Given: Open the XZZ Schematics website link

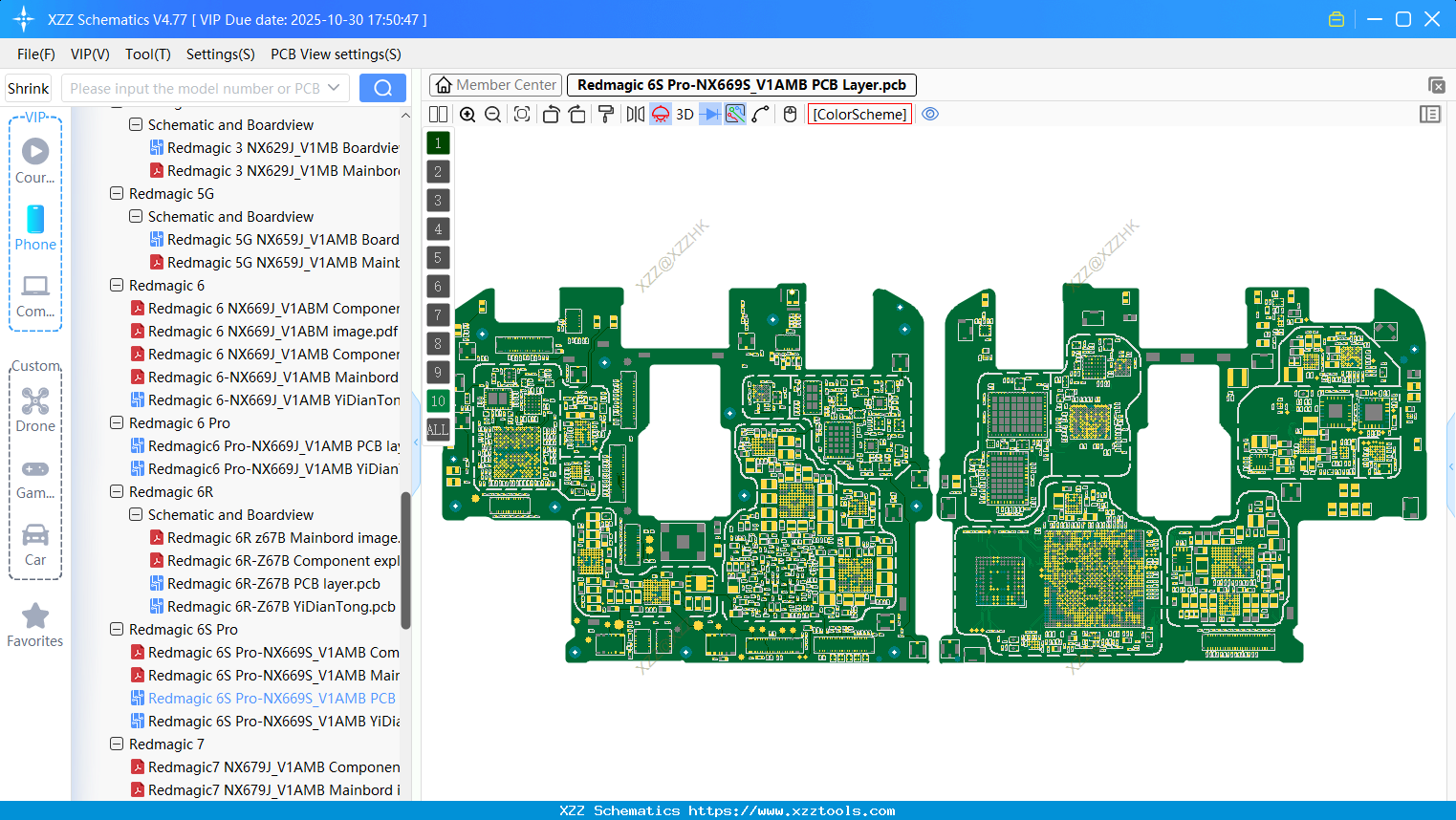Looking at the screenshot, I should (x=728, y=809).
